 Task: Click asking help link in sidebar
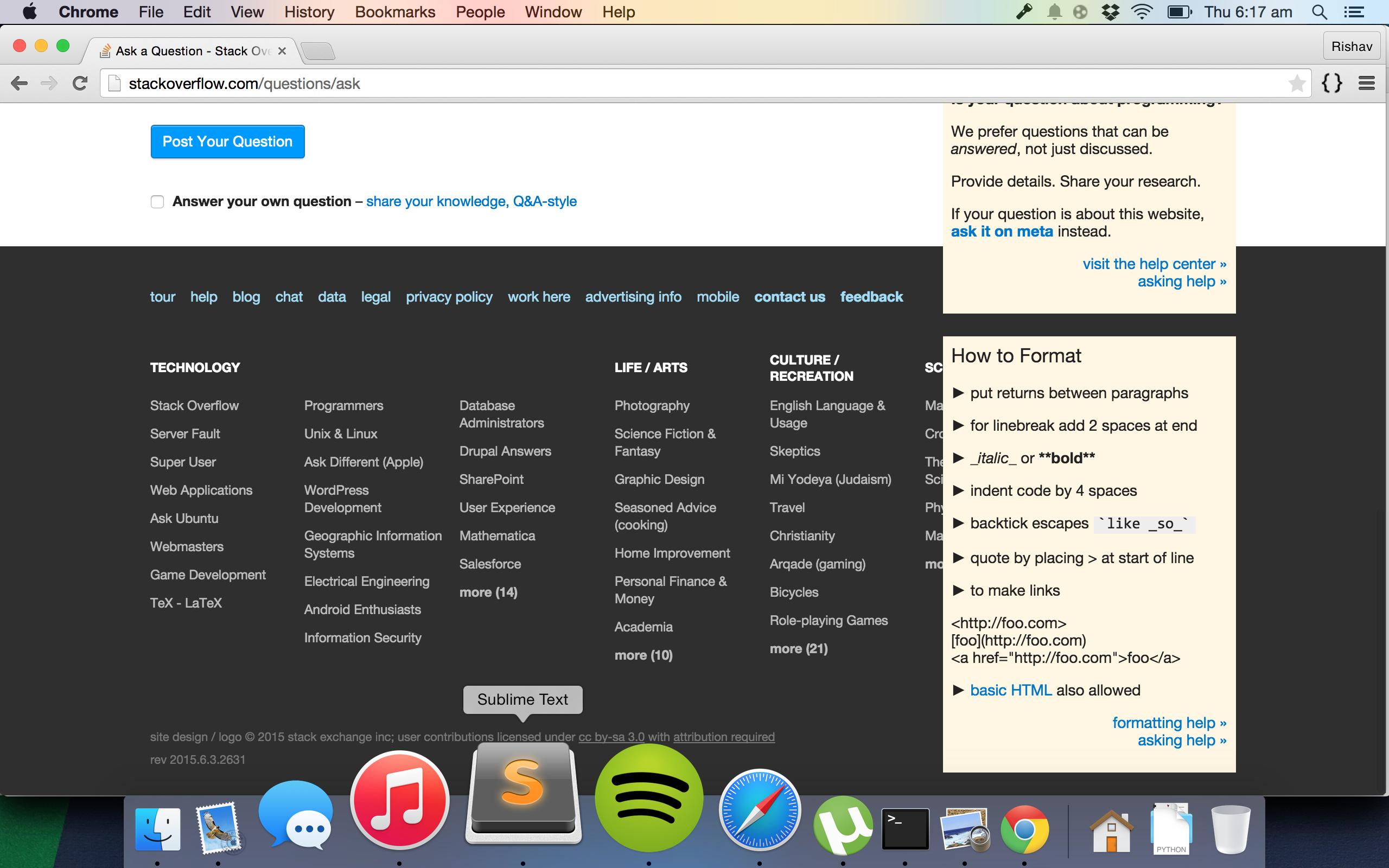(1180, 281)
